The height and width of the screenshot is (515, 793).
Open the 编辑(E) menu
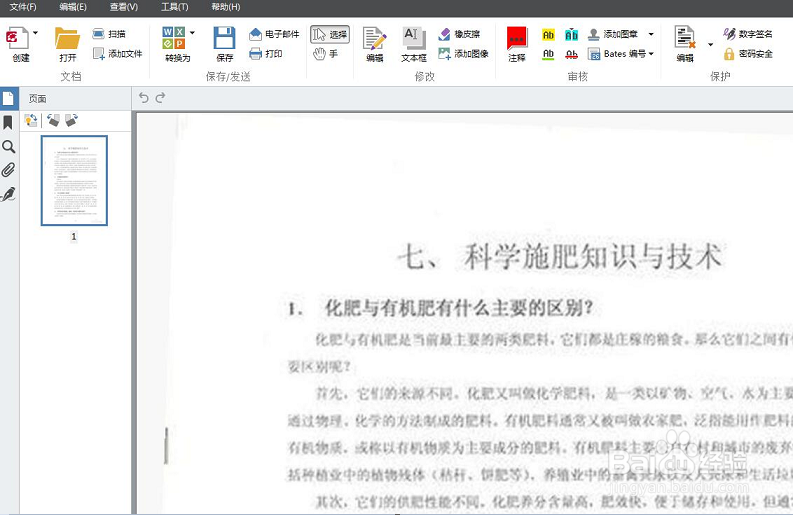coord(73,7)
